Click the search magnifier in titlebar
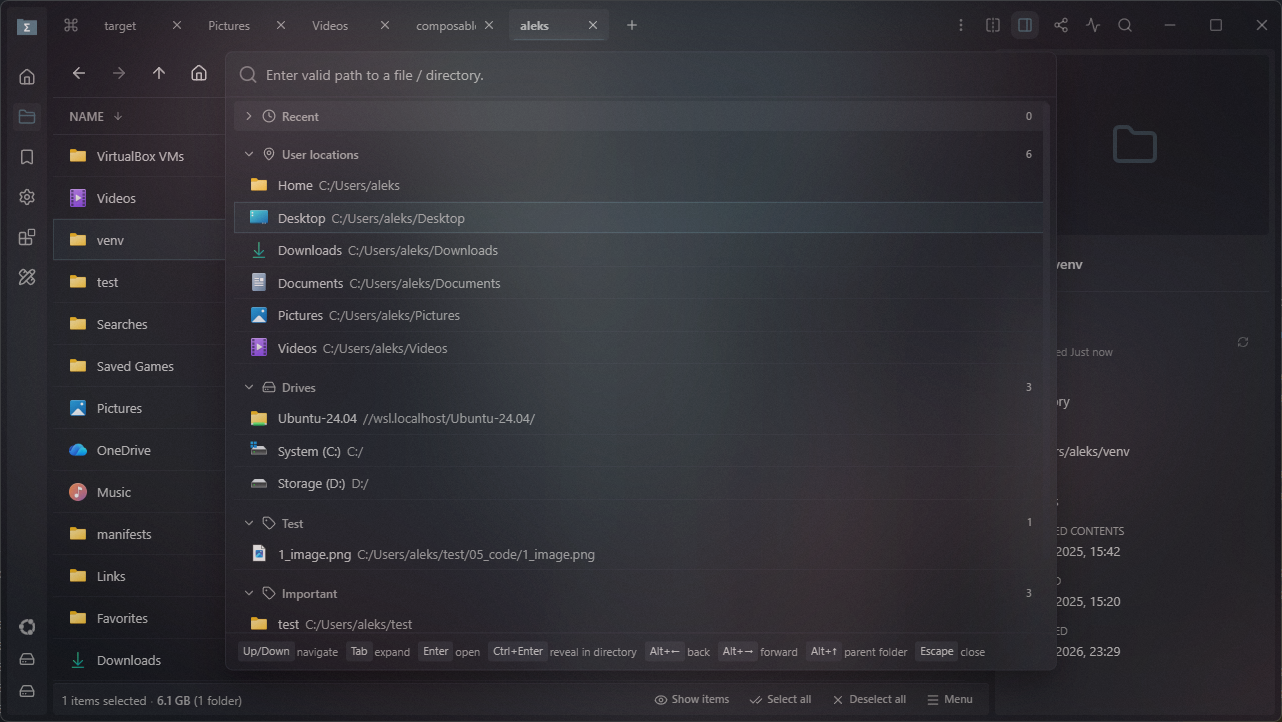This screenshot has height=722, width=1282. click(1125, 25)
